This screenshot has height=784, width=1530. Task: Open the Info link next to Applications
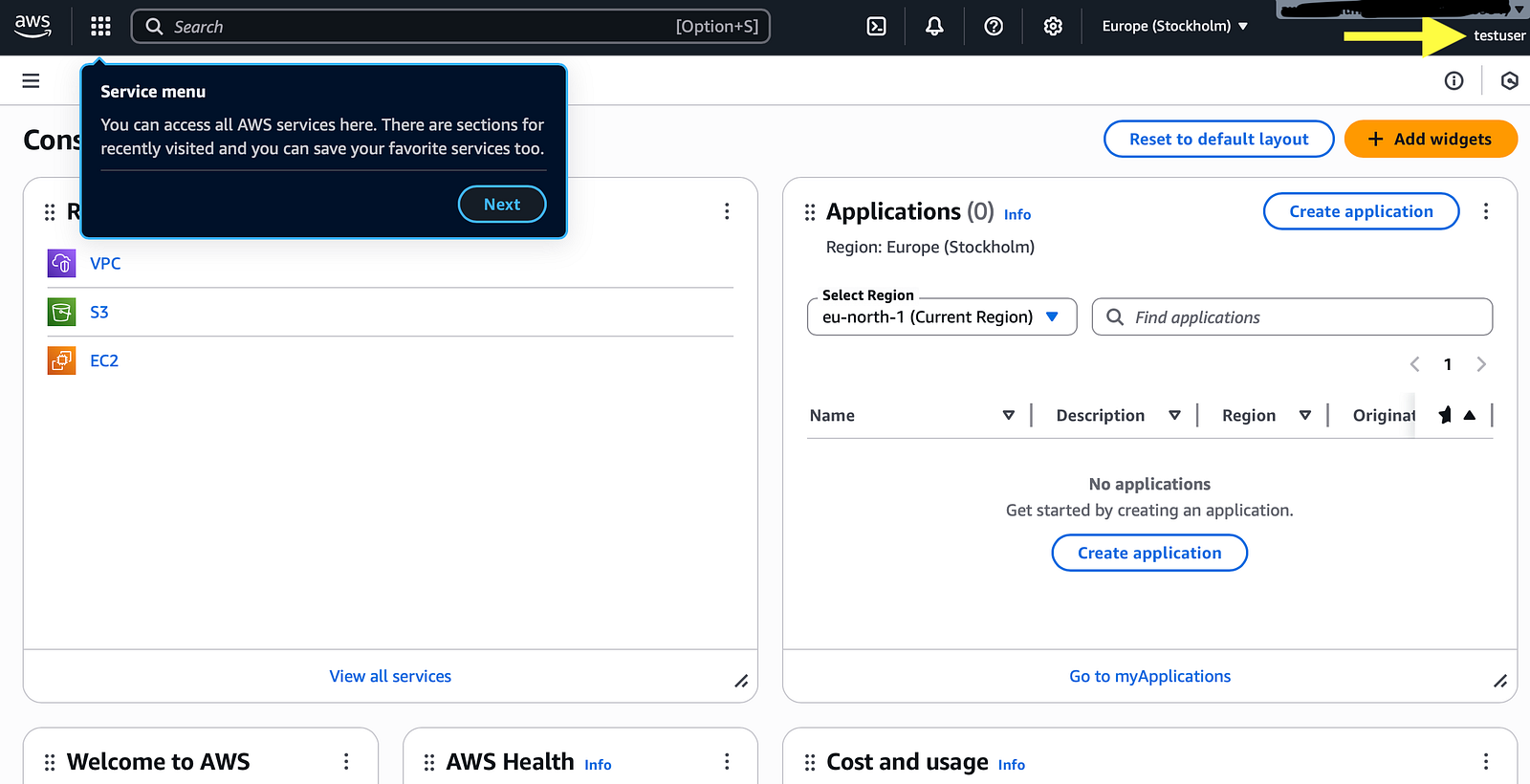1017,214
